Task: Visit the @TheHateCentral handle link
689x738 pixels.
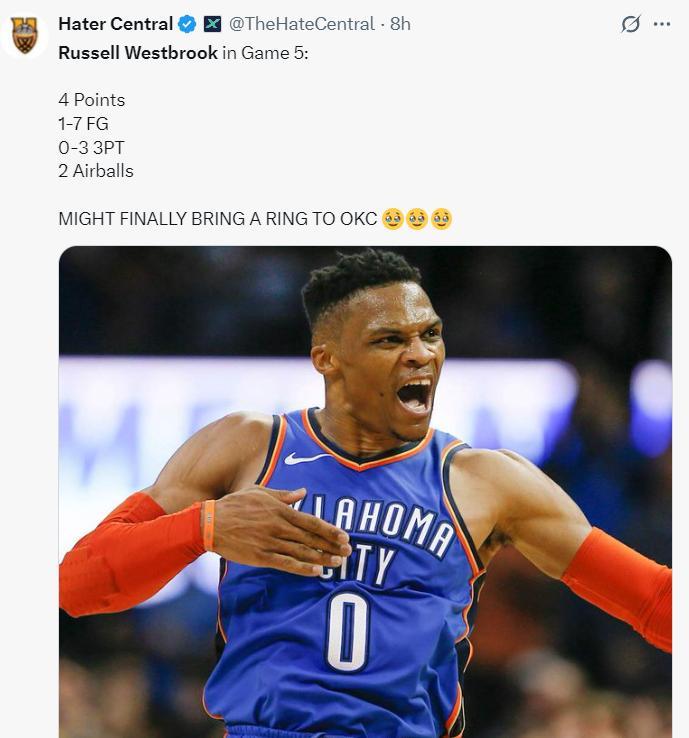Action: point(302,24)
